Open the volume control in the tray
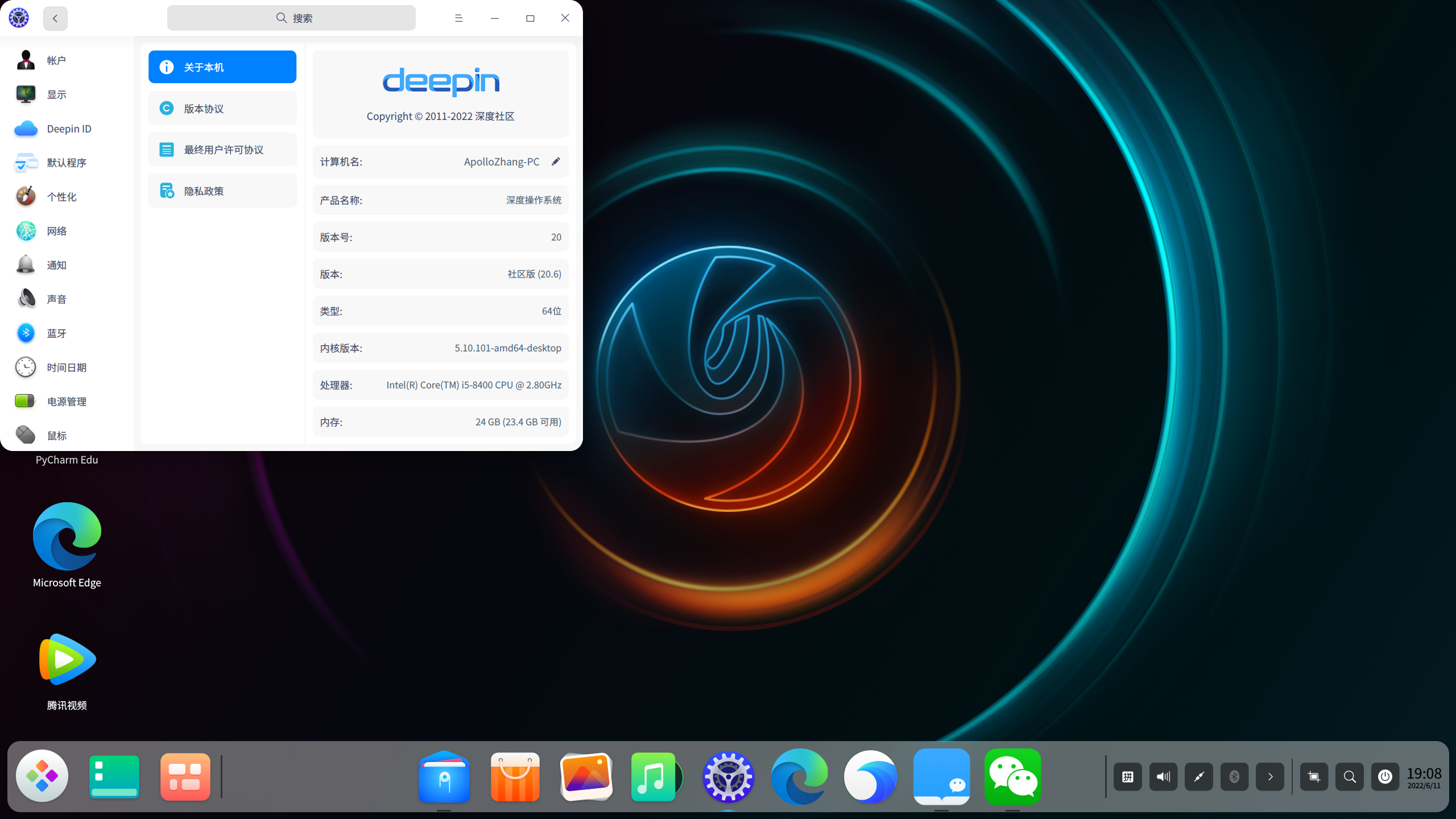Image resolution: width=1456 pixels, height=819 pixels. [1163, 776]
